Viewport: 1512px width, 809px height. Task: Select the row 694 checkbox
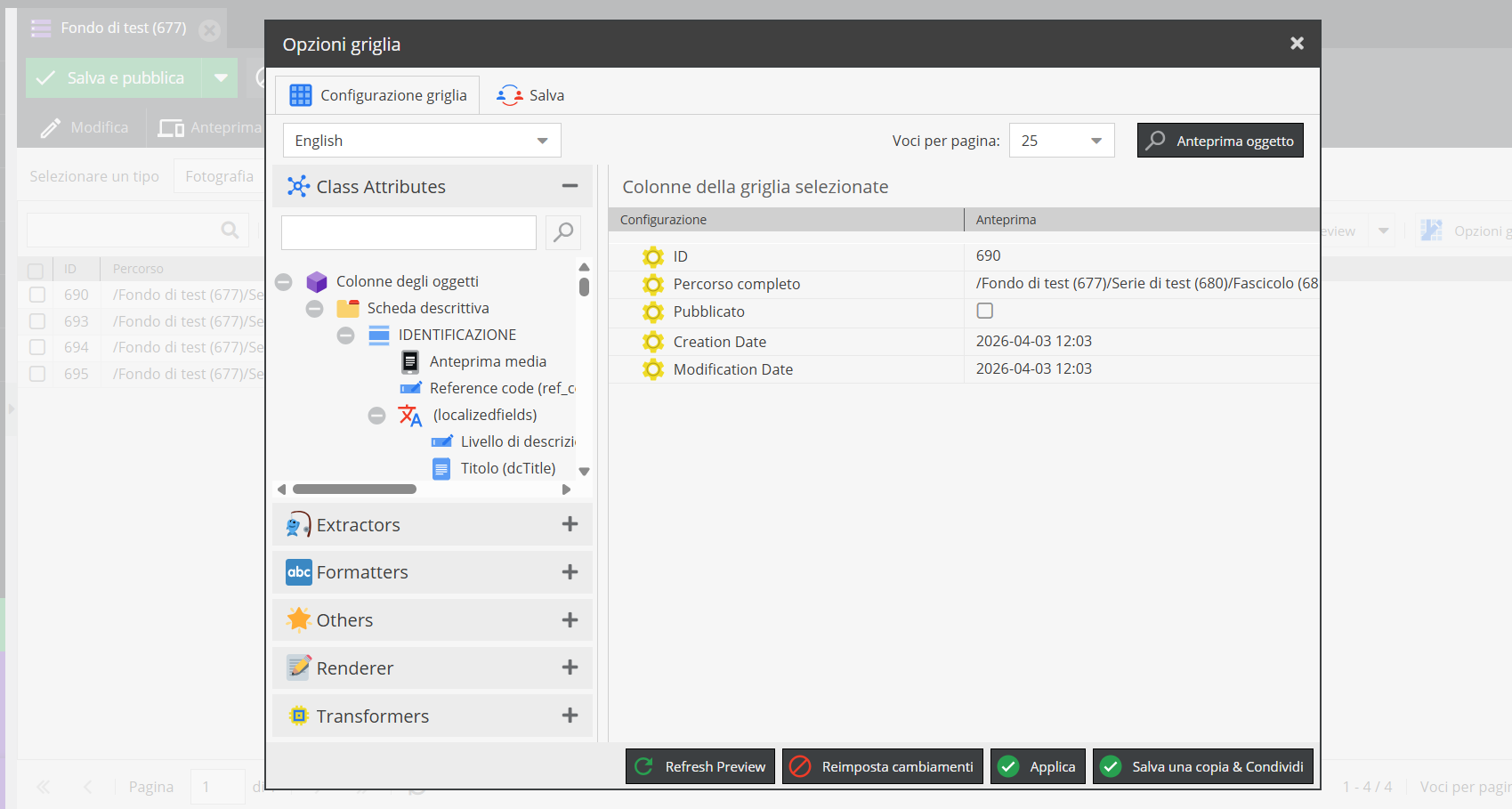tap(37, 348)
